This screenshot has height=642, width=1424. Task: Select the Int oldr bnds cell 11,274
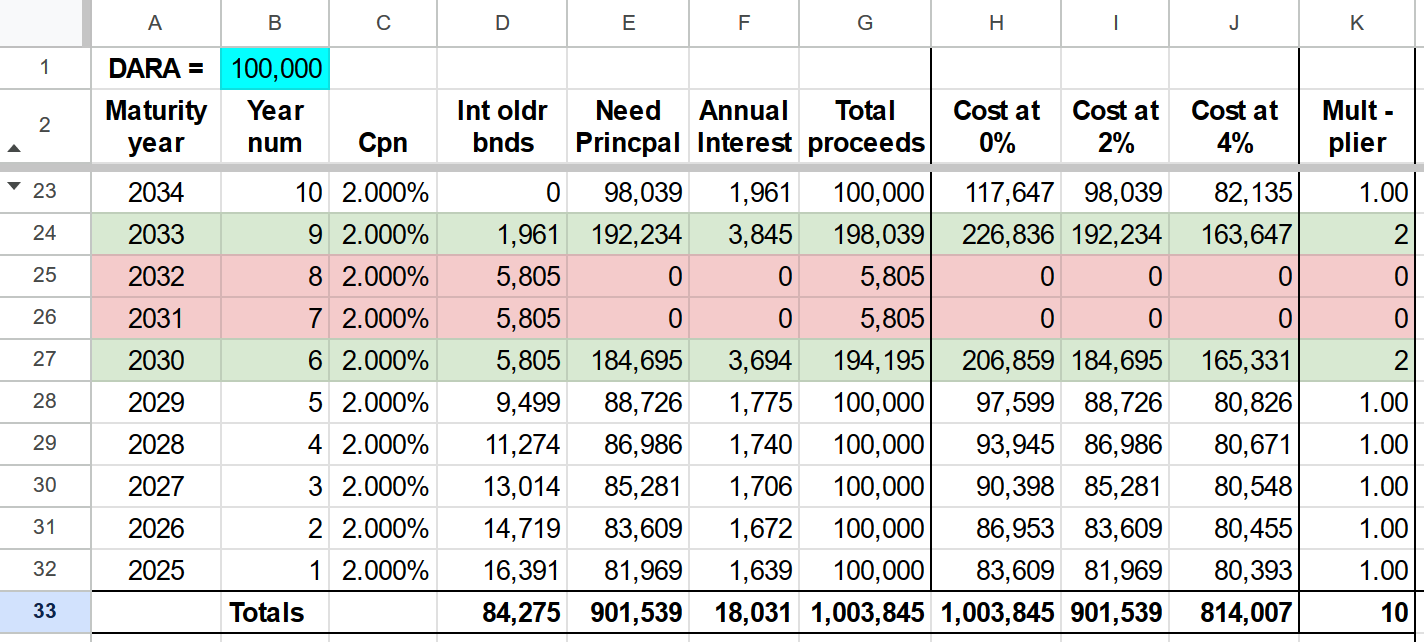coord(502,444)
